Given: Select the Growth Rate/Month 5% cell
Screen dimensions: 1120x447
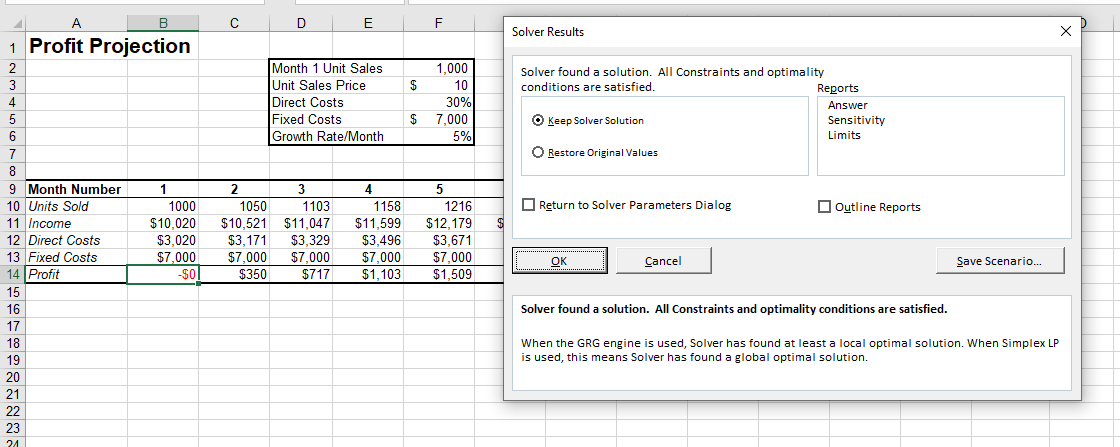Looking at the screenshot, I should coord(438,136).
